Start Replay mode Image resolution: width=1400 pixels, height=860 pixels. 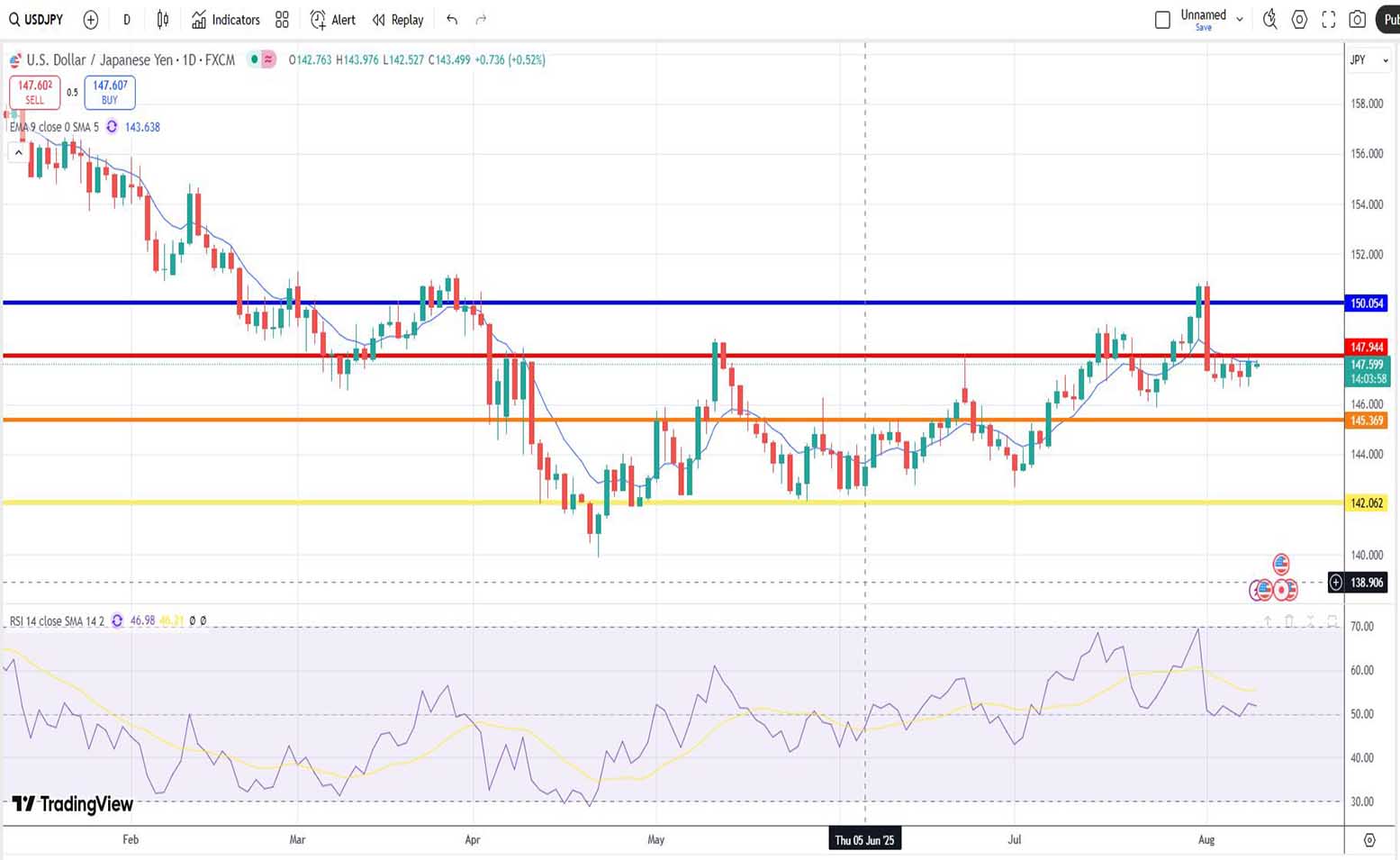(398, 20)
